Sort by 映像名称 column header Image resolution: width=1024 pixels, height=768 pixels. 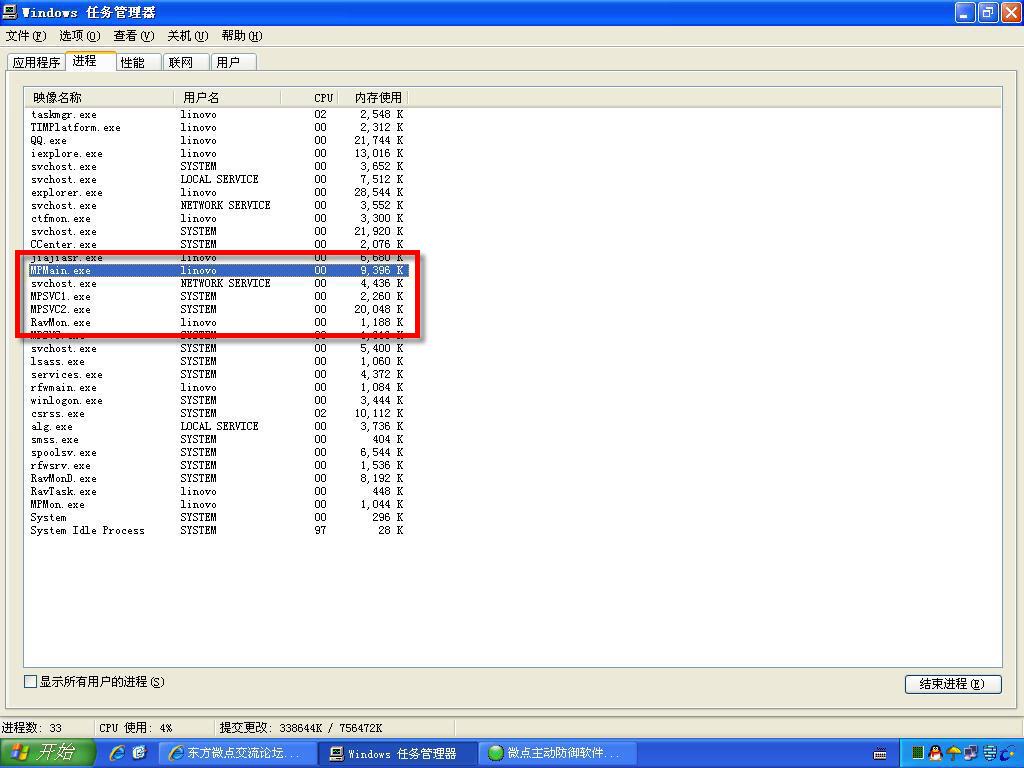coord(99,97)
